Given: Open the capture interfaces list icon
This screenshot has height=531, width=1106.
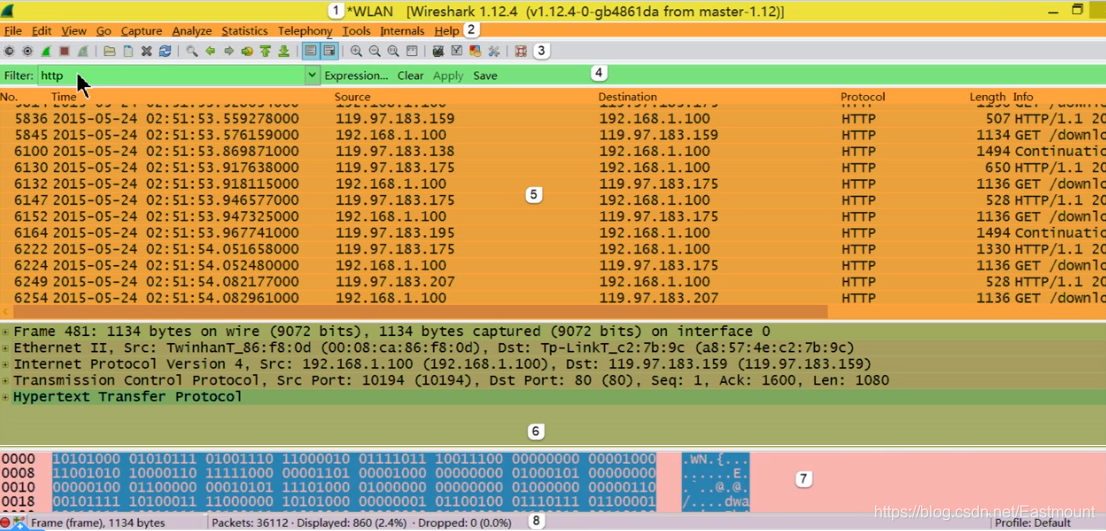Looking at the screenshot, I should pyautogui.click(x=9, y=51).
